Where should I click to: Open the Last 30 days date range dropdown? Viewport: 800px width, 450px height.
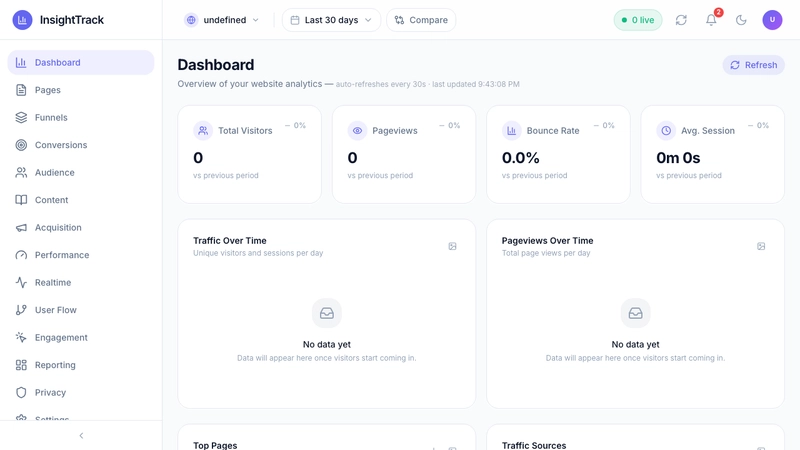[331, 20]
